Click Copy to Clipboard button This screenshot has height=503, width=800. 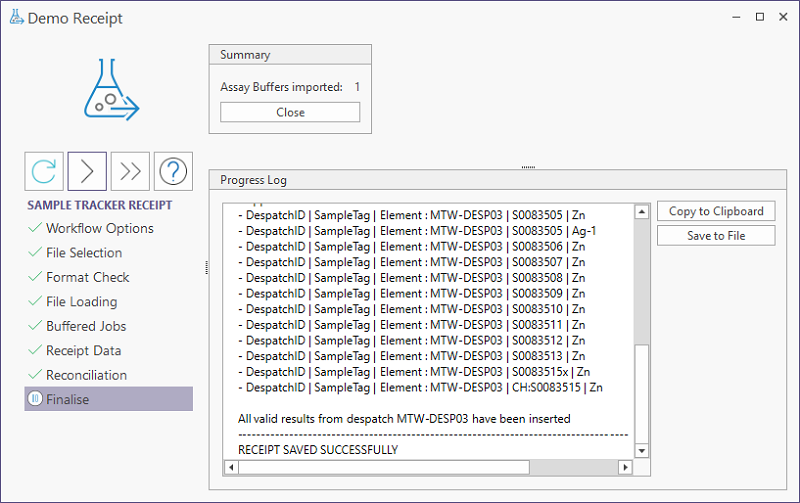(716, 211)
